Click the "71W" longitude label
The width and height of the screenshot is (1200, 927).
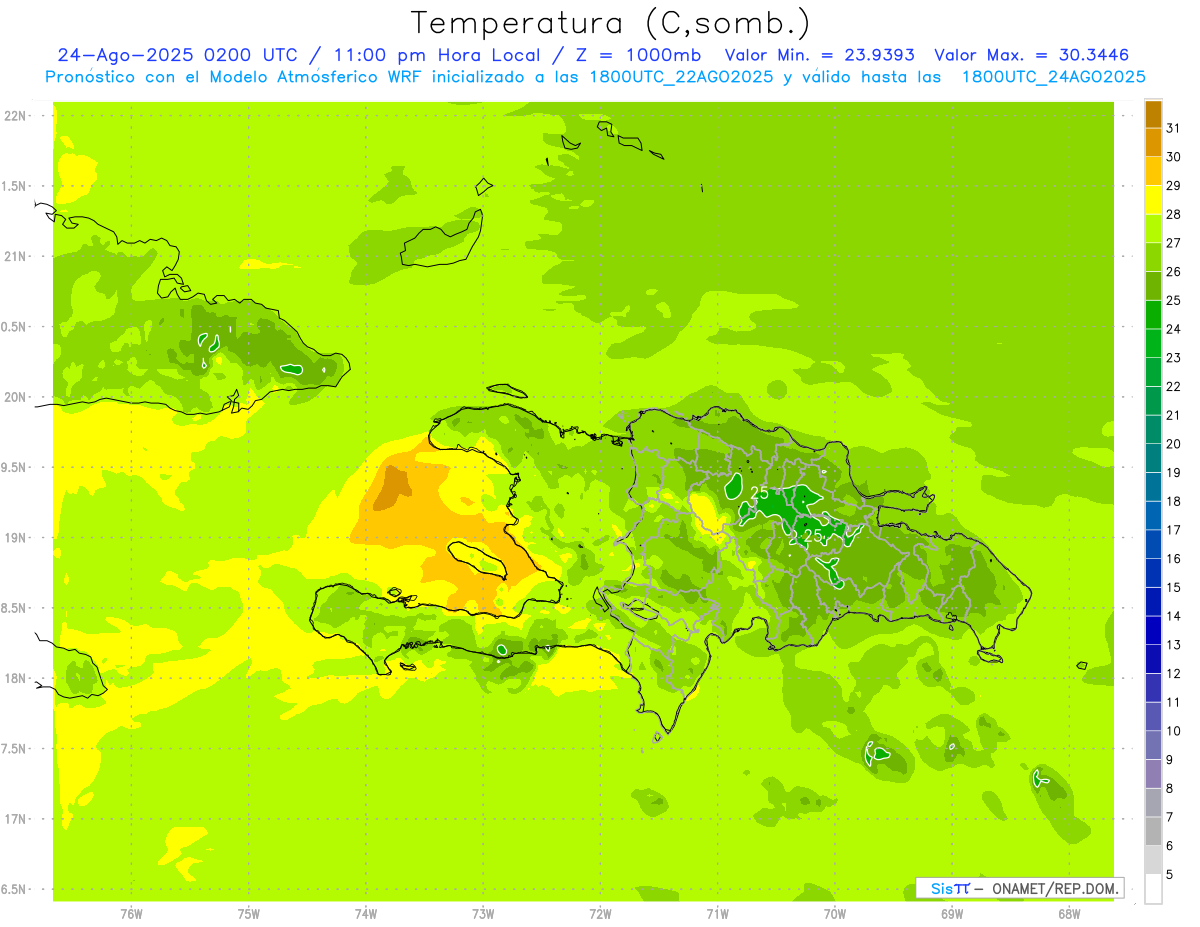(717, 913)
